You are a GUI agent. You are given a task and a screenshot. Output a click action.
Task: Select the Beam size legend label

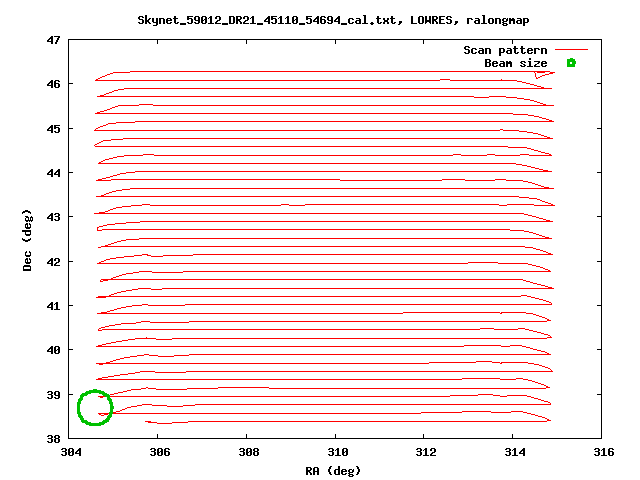[516, 63]
